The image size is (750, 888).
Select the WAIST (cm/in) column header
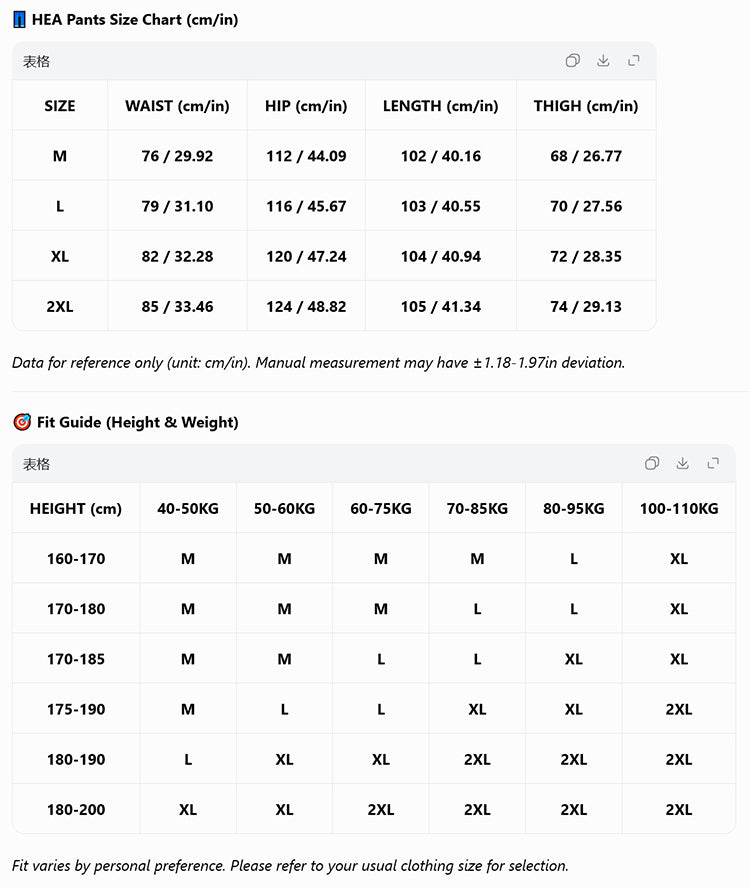point(177,106)
